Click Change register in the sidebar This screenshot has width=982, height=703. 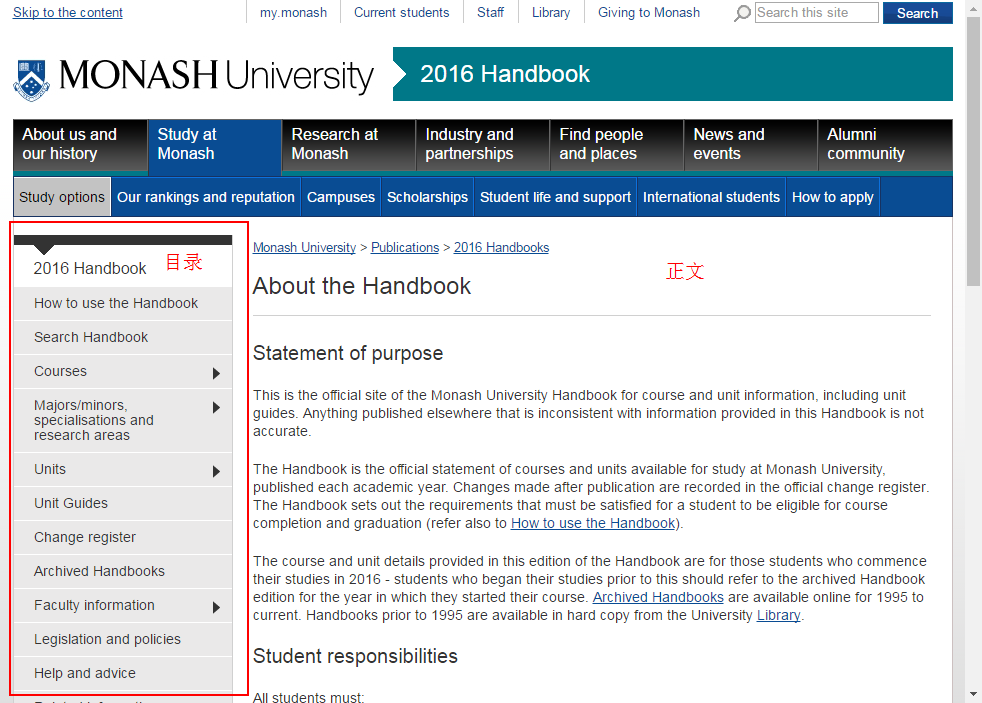coord(85,537)
